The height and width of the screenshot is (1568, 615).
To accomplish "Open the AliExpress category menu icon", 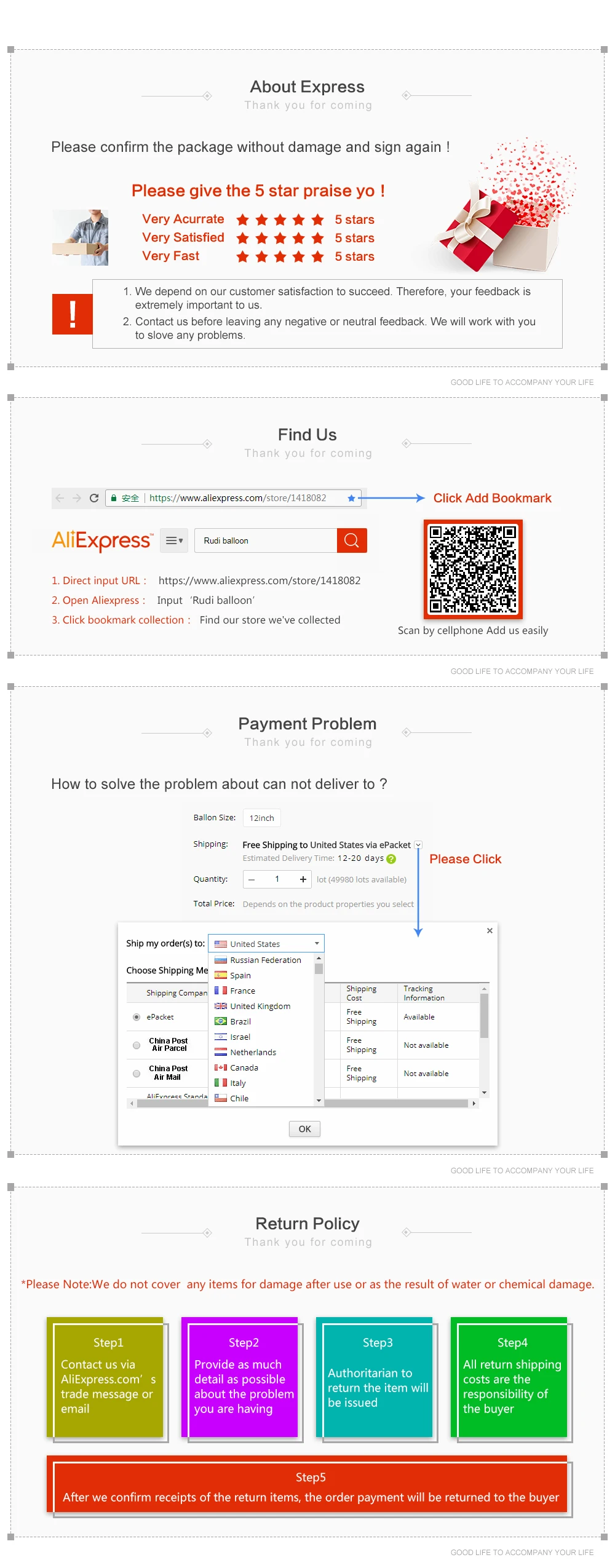I will 174,540.
